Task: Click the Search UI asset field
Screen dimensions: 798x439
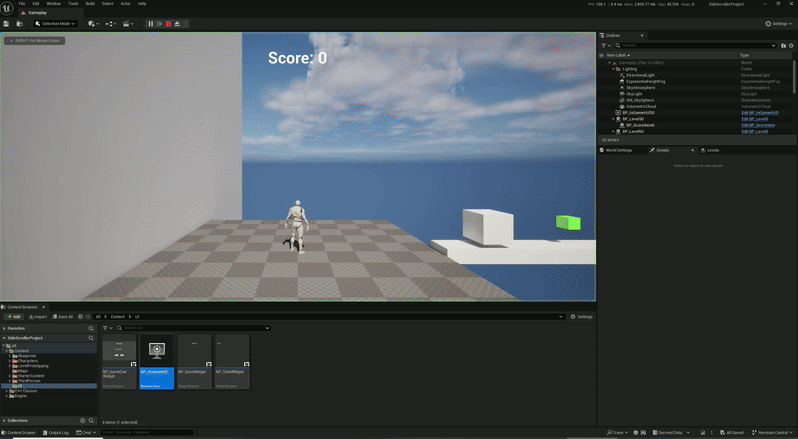Action: (x=193, y=328)
